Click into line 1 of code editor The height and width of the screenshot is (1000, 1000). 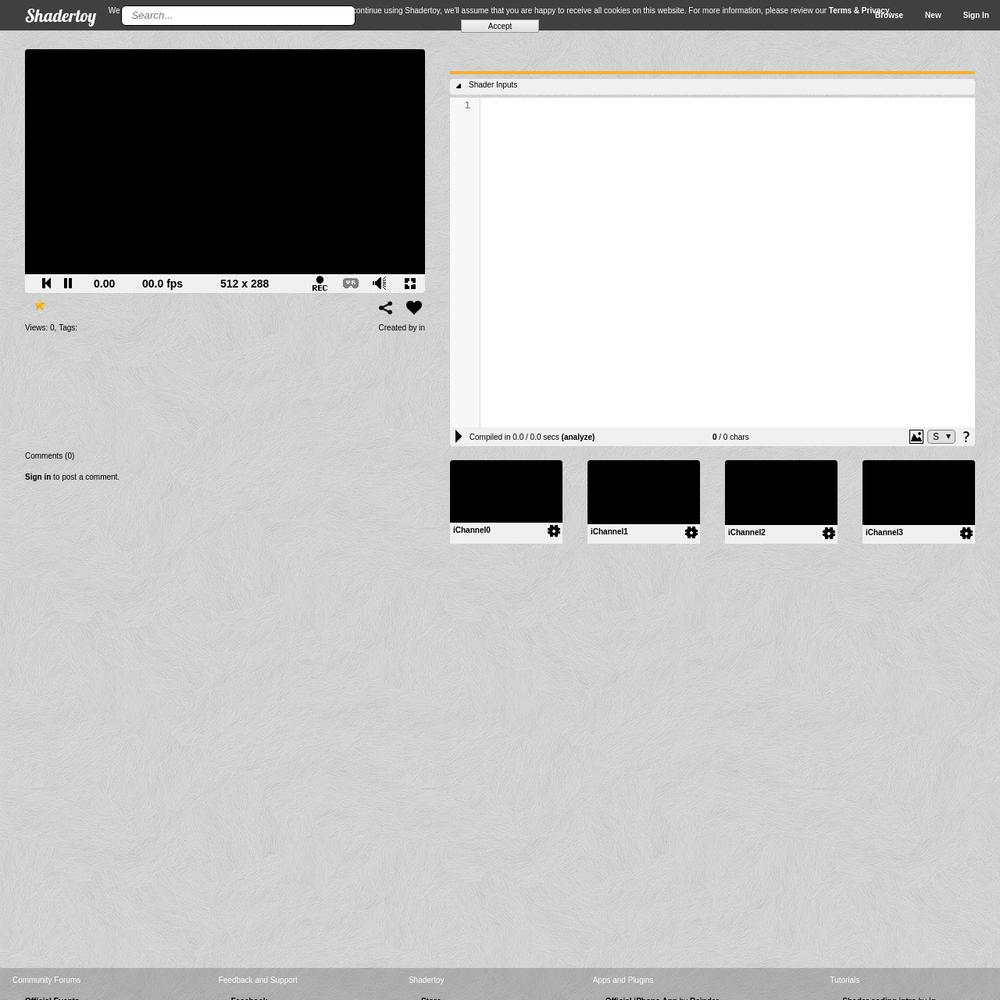tap(727, 105)
